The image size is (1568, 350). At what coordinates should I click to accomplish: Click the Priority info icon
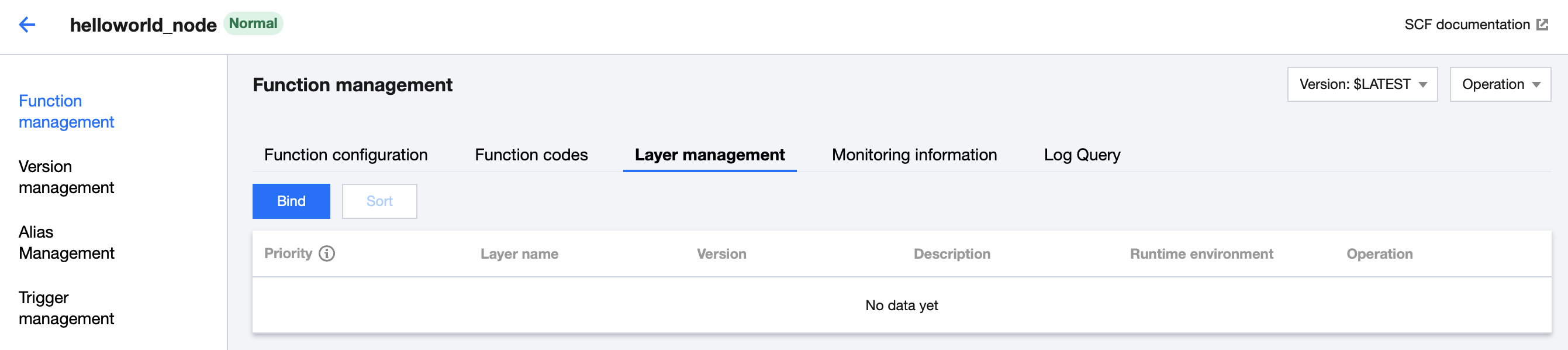[327, 253]
